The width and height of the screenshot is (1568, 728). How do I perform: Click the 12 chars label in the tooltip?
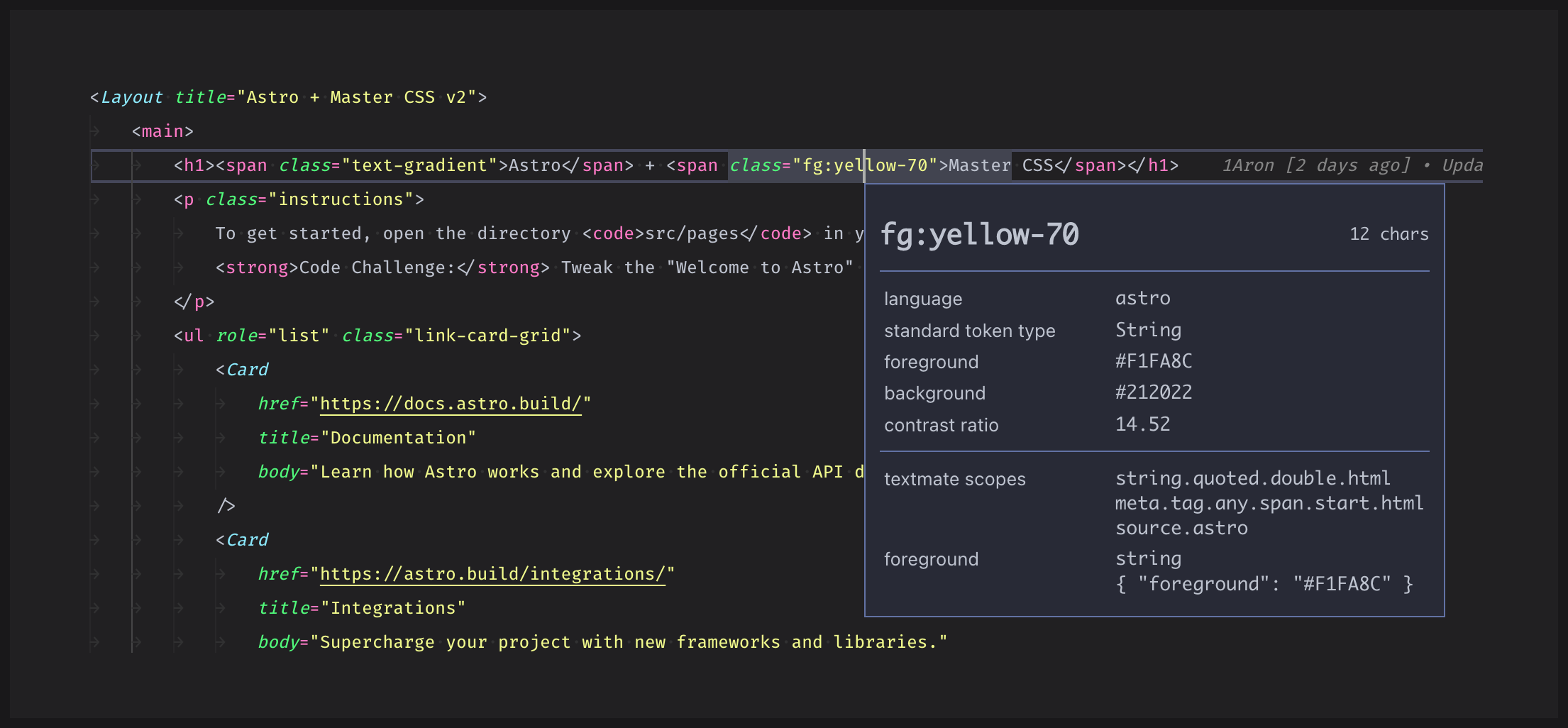tap(1388, 234)
